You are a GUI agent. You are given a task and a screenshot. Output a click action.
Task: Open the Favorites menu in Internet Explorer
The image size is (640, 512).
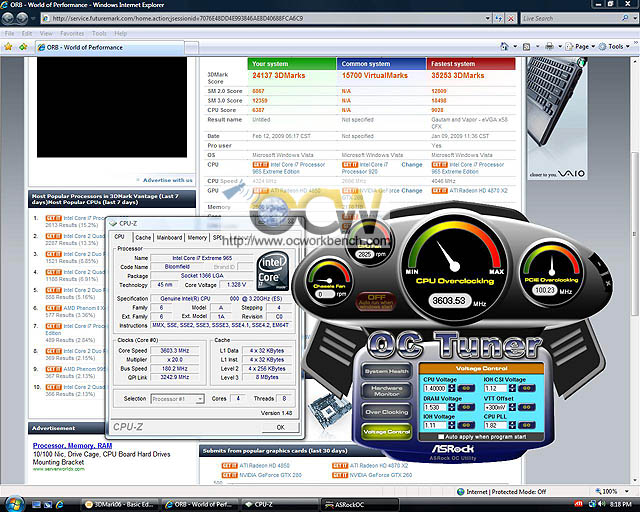pyautogui.click(x=72, y=33)
